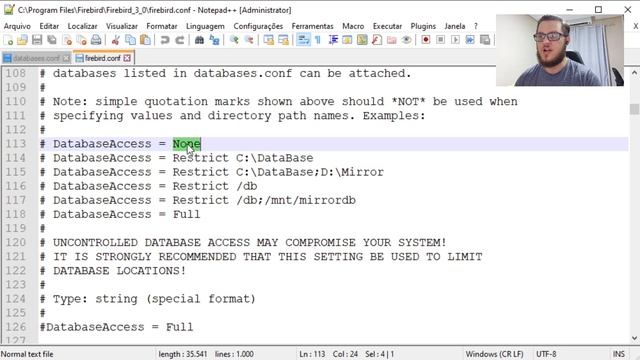The height and width of the screenshot is (360, 640).
Task: Start macro recording with the red record icon
Action: pyautogui.click(x=426, y=40)
